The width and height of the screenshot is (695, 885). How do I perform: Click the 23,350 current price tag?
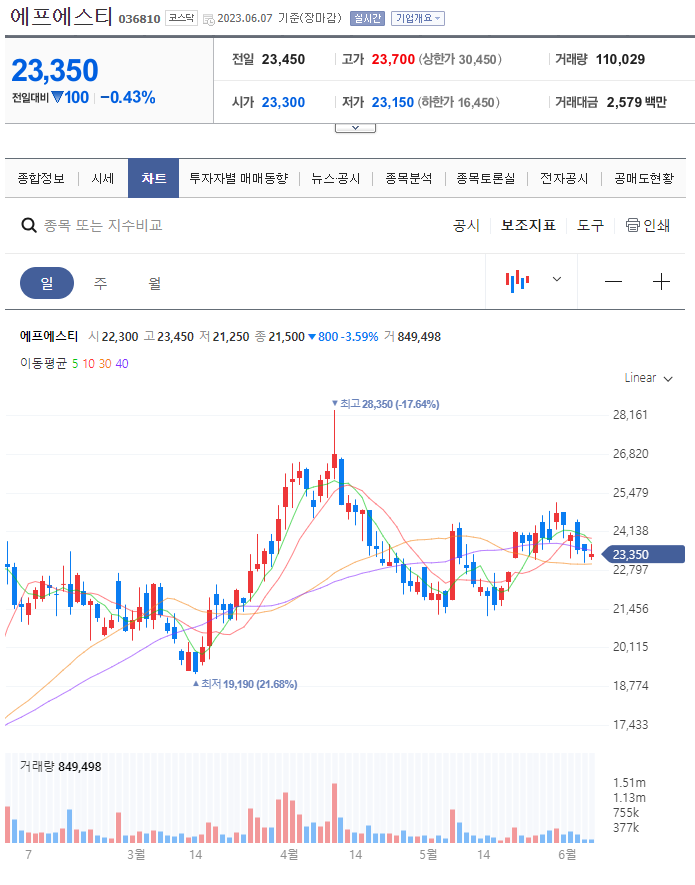[642, 554]
